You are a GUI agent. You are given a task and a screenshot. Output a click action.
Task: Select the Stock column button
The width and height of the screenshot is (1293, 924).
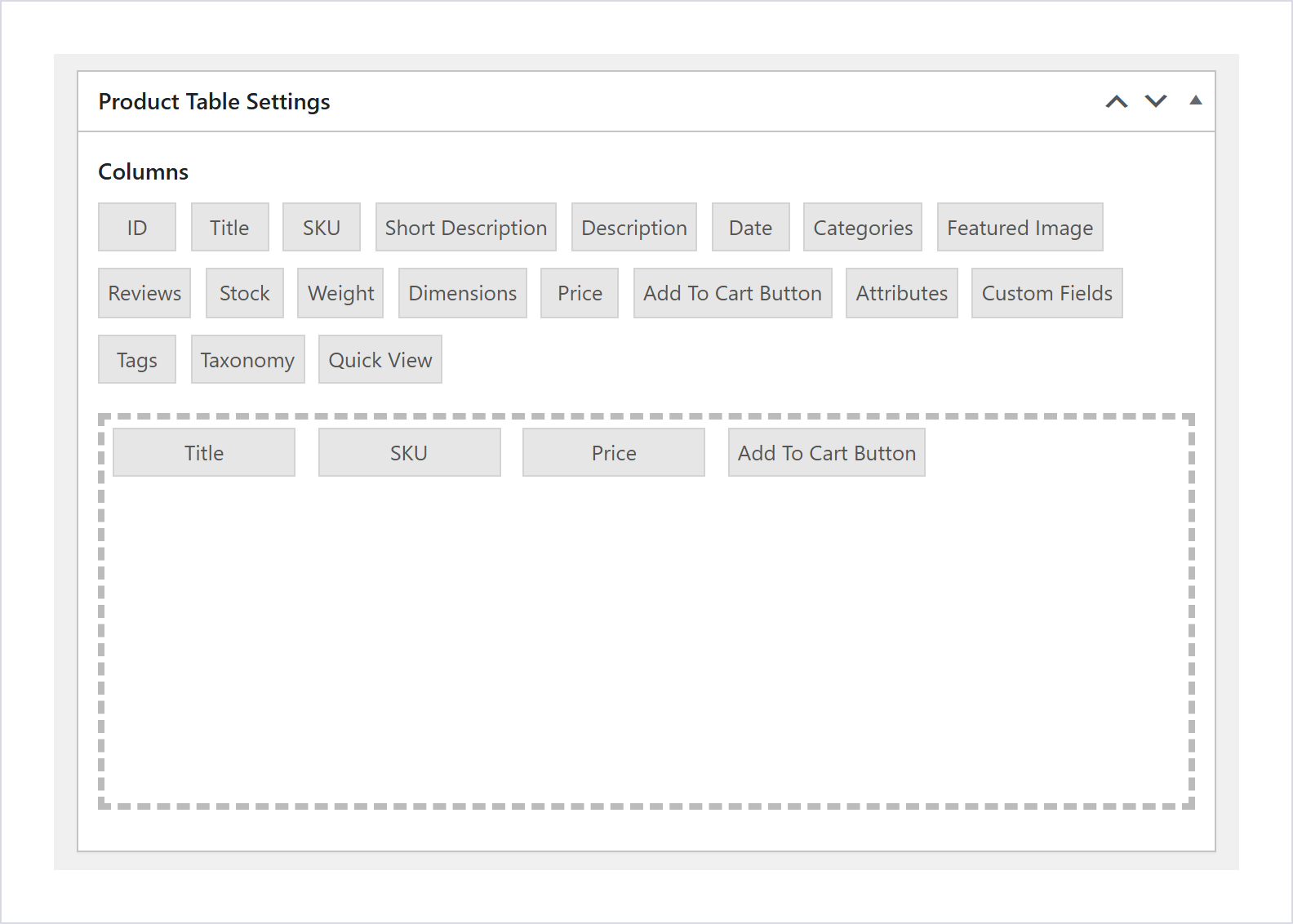(245, 293)
